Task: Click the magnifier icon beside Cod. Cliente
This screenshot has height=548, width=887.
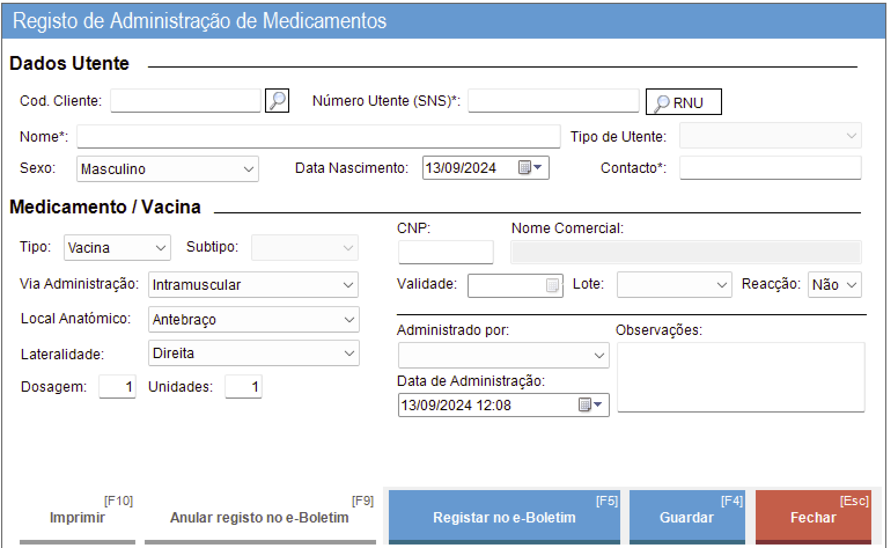Action: (277, 101)
